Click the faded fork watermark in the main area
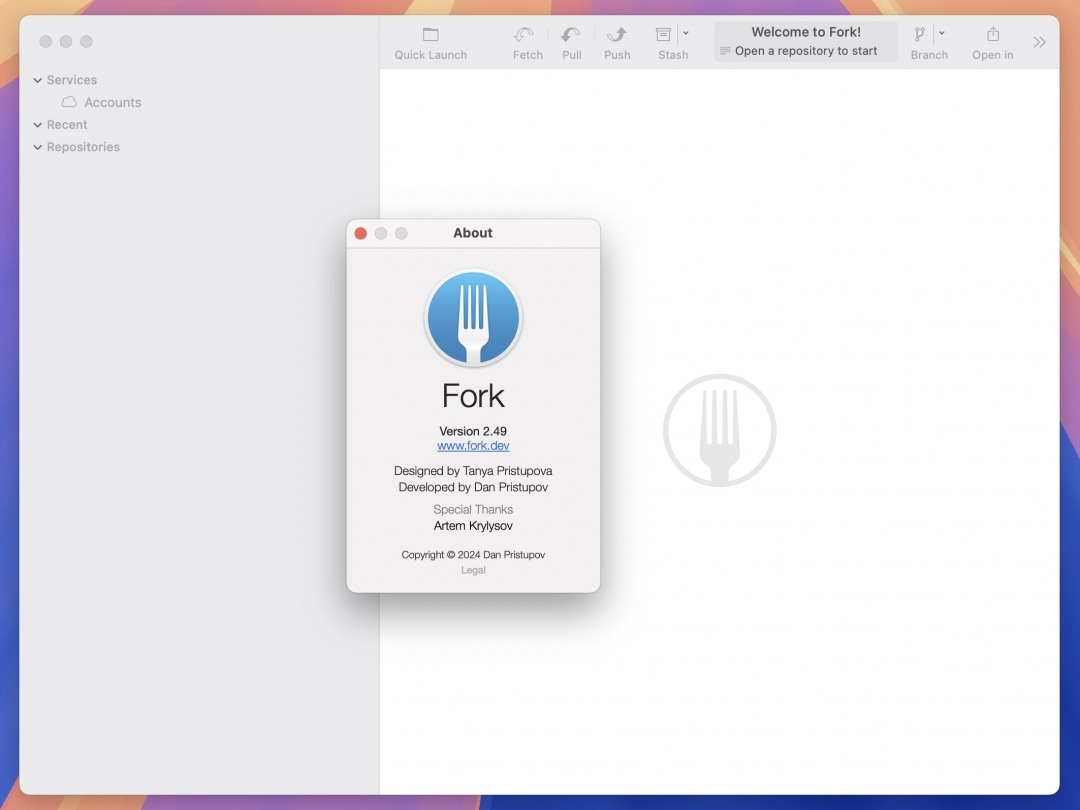Viewport: 1080px width, 810px height. coord(720,429)
